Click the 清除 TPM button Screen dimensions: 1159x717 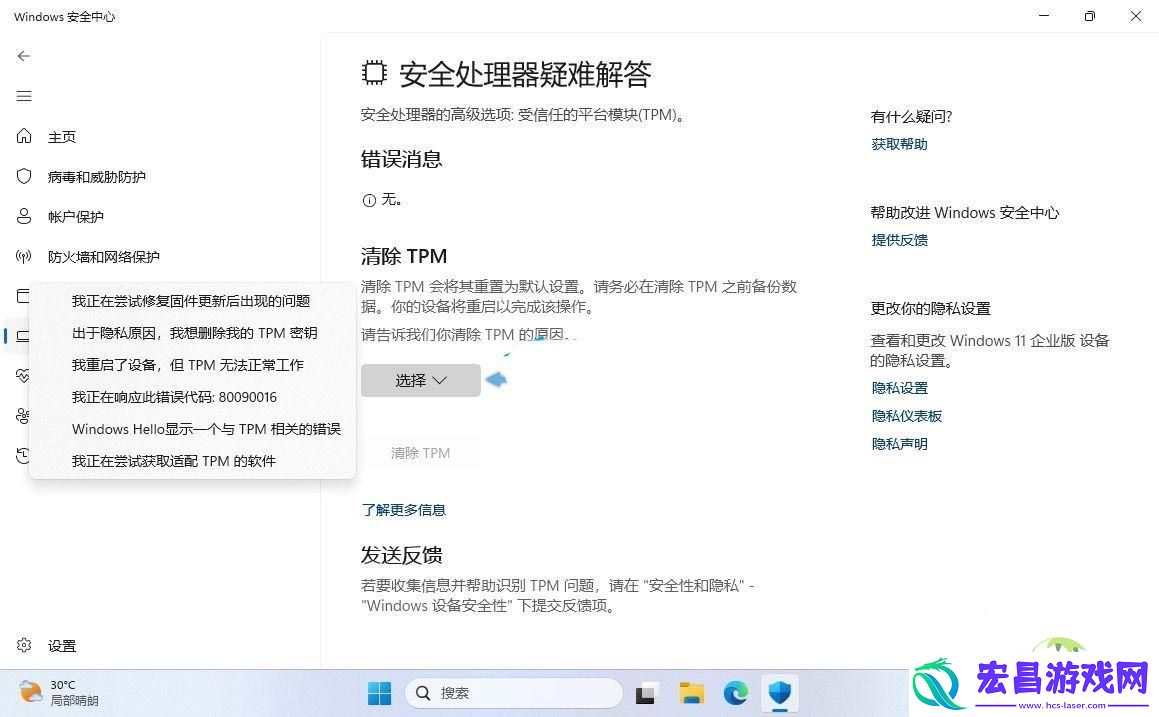point(420,452)
